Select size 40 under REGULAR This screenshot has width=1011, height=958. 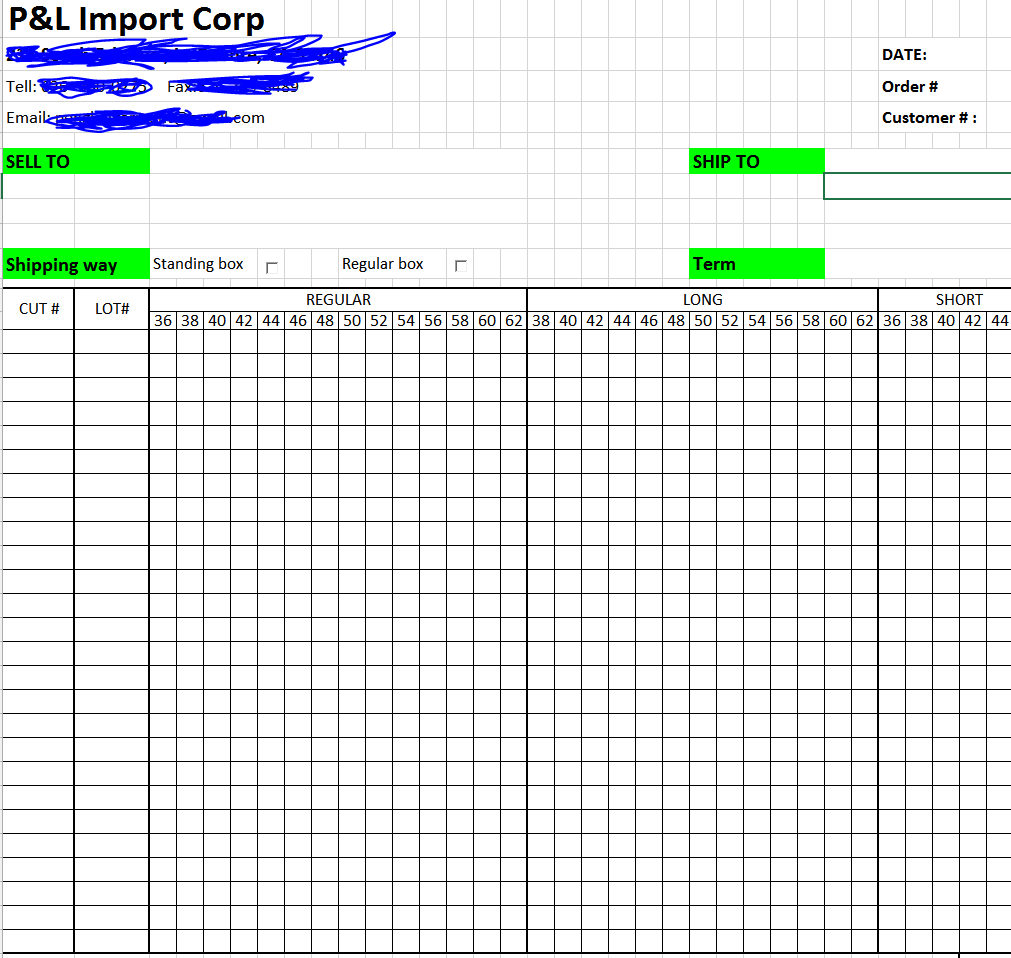(x=217, y=320)
